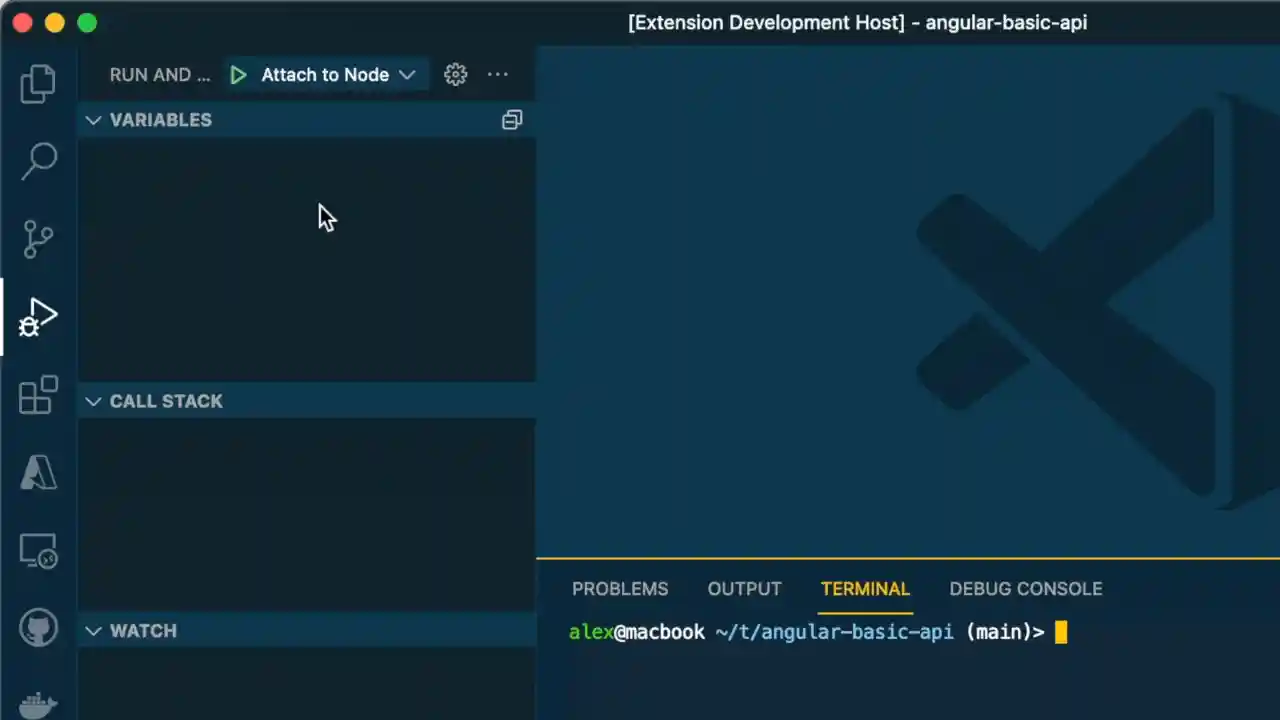Open more actions with the ellipsis button

pos(498,74)
